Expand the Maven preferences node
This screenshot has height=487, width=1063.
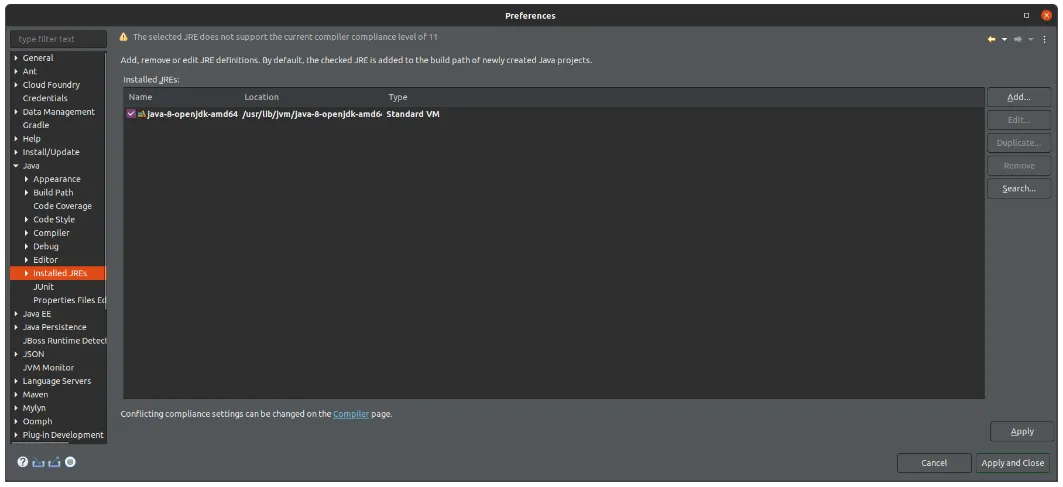(x=16, y=394)
